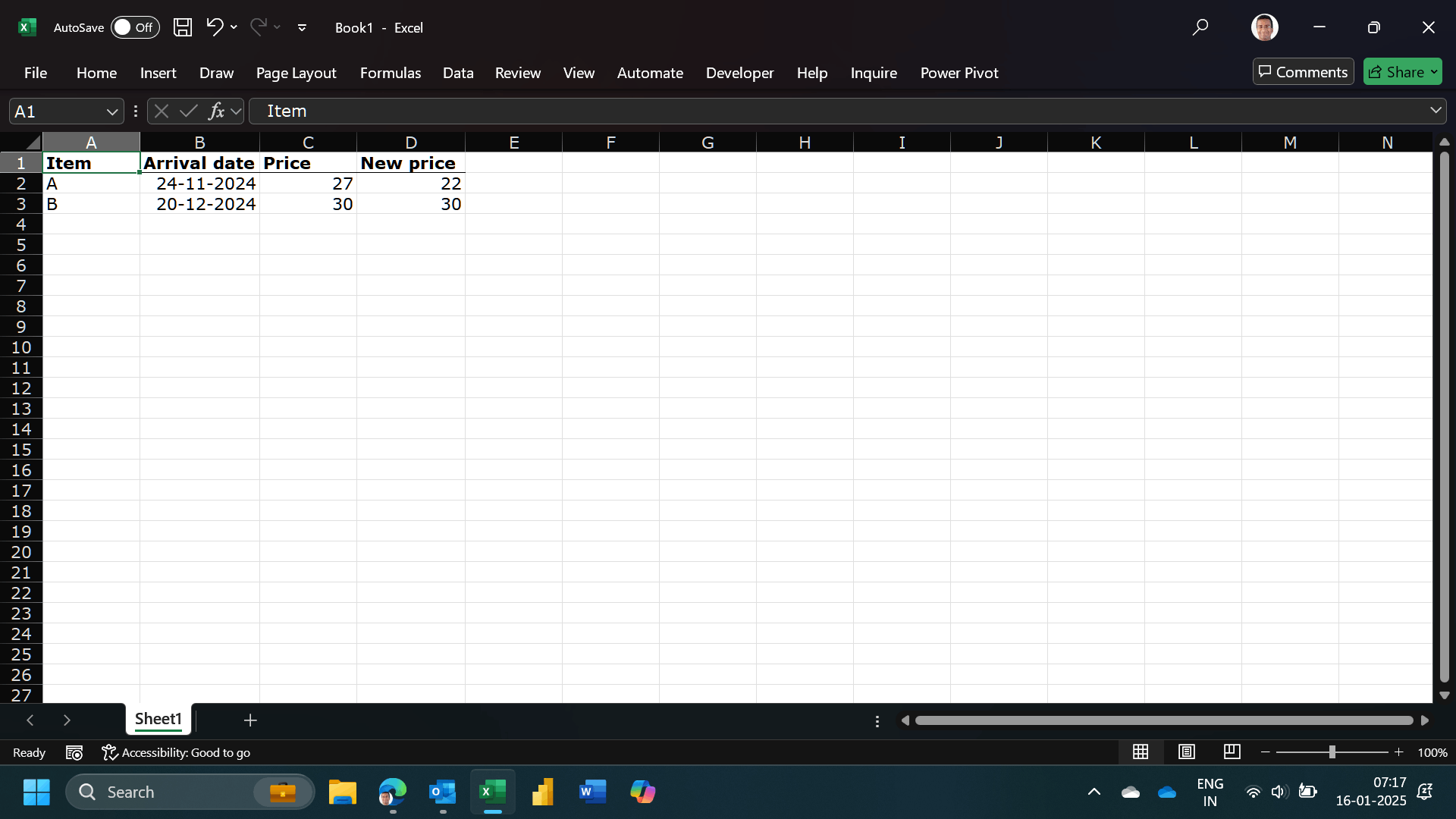Click the Insert Function fx icon
Screen dimensions: 1456x819
216,111
